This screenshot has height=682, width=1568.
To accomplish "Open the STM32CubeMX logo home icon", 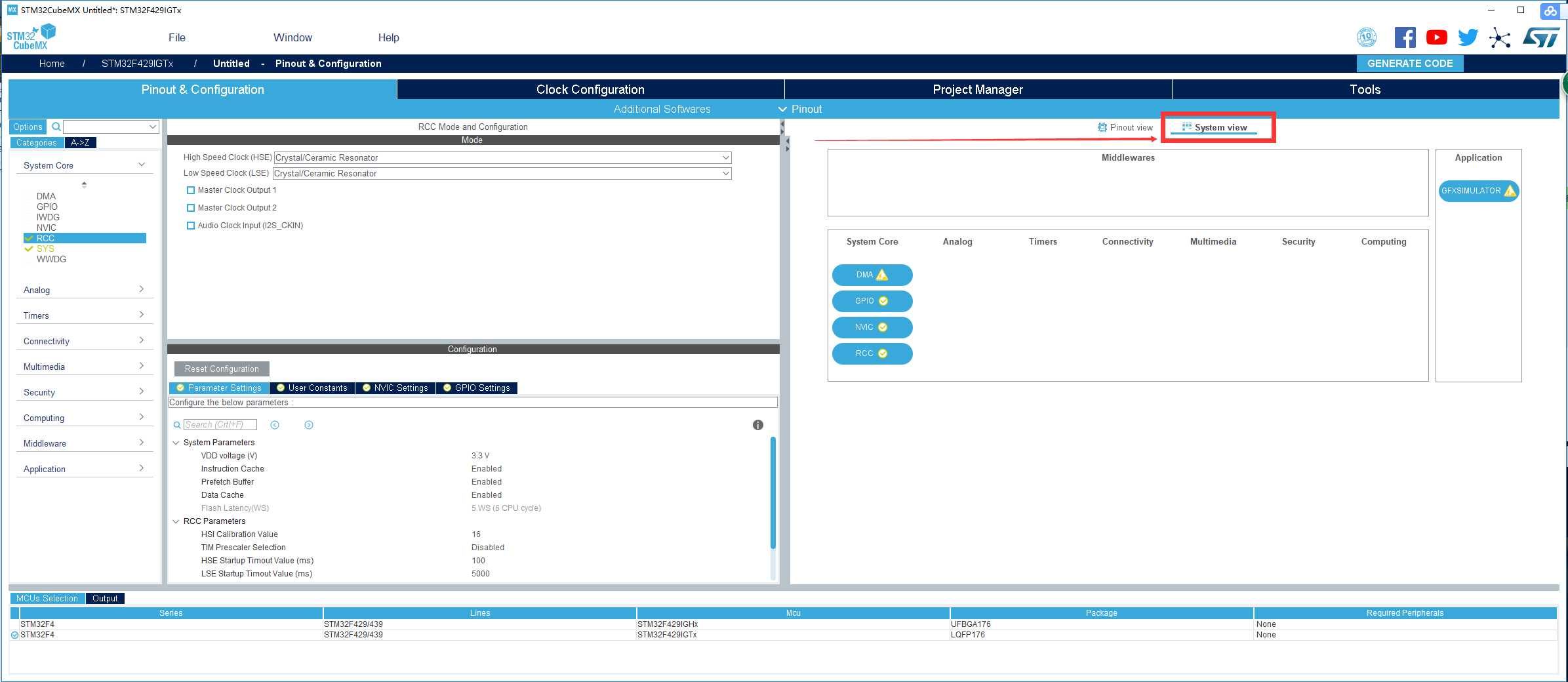I will coord(31,37).
